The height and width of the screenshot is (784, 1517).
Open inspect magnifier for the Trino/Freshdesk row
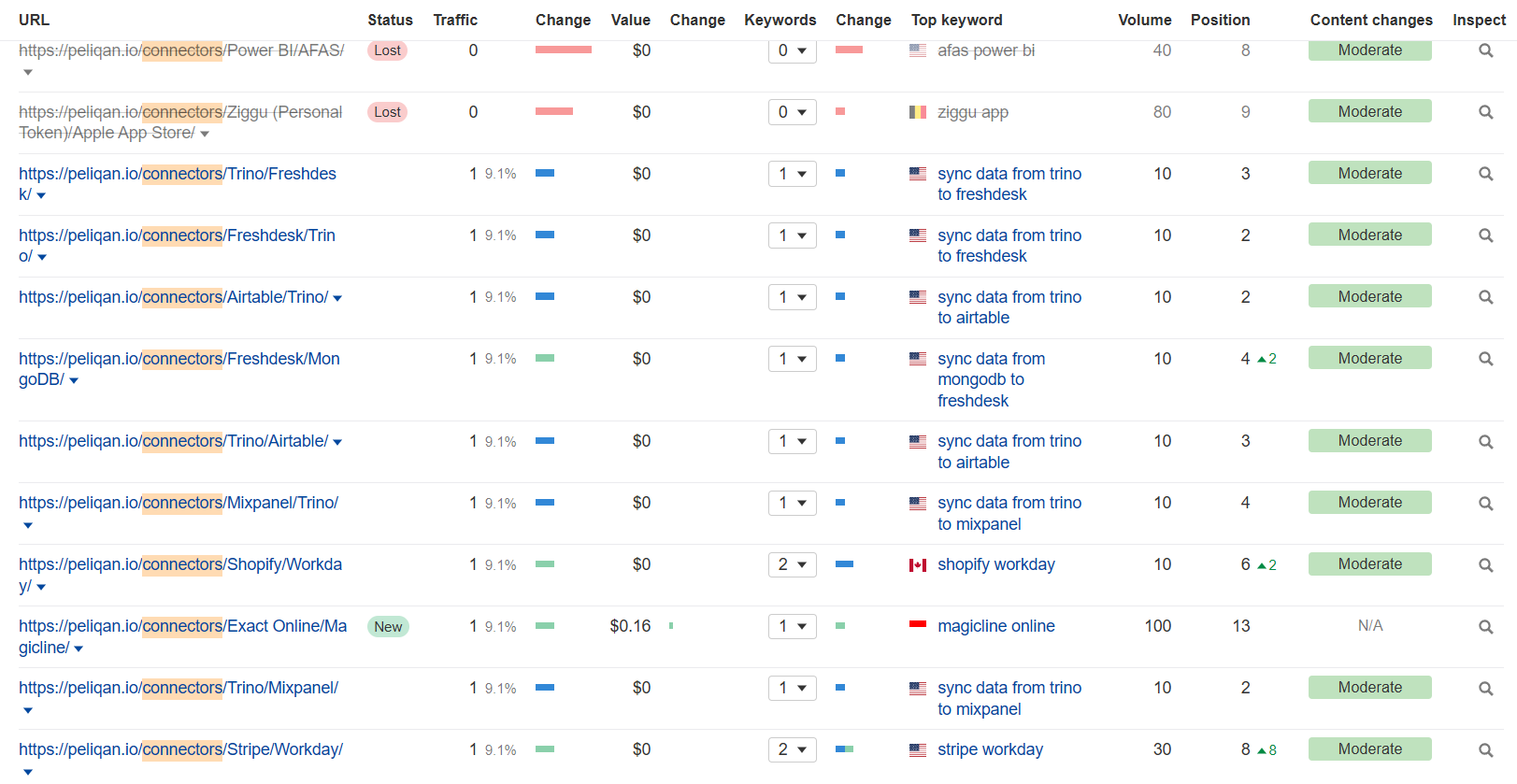tap(1485, 174)
